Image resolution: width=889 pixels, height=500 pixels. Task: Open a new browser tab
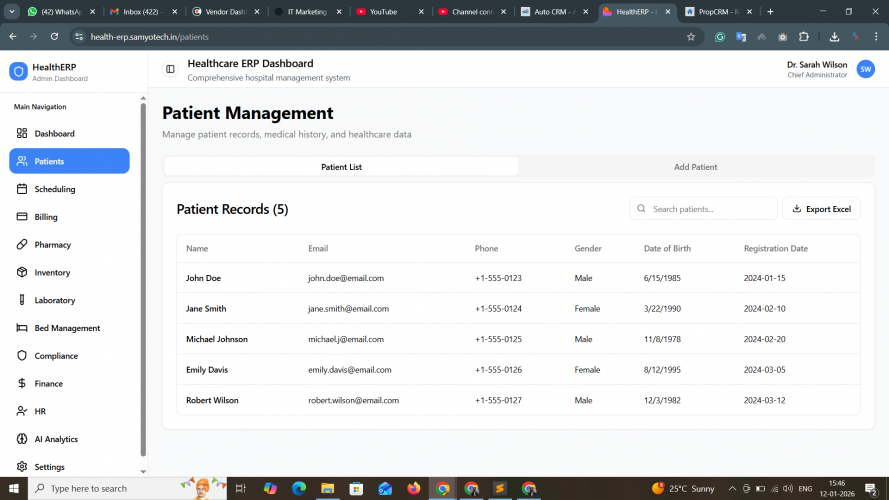tap(770, 11)
